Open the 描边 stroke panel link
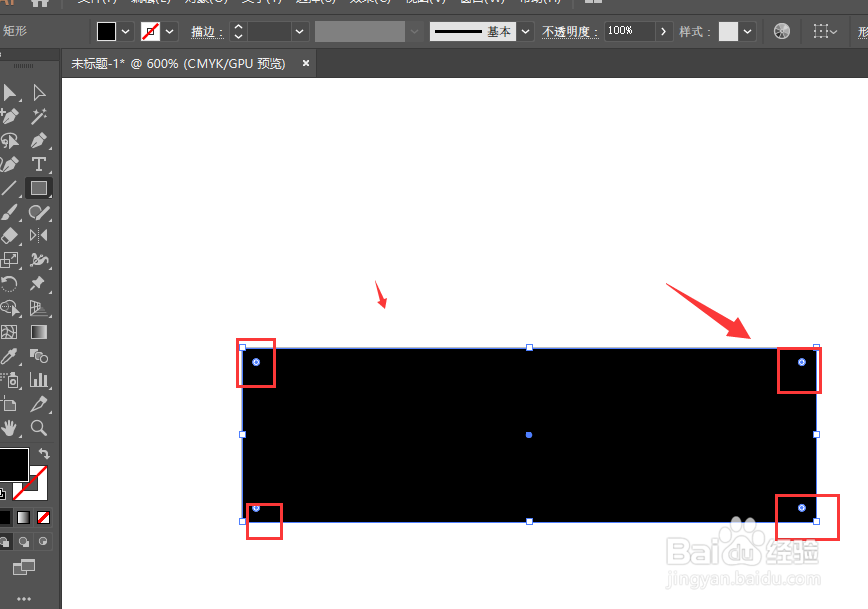 208,32
